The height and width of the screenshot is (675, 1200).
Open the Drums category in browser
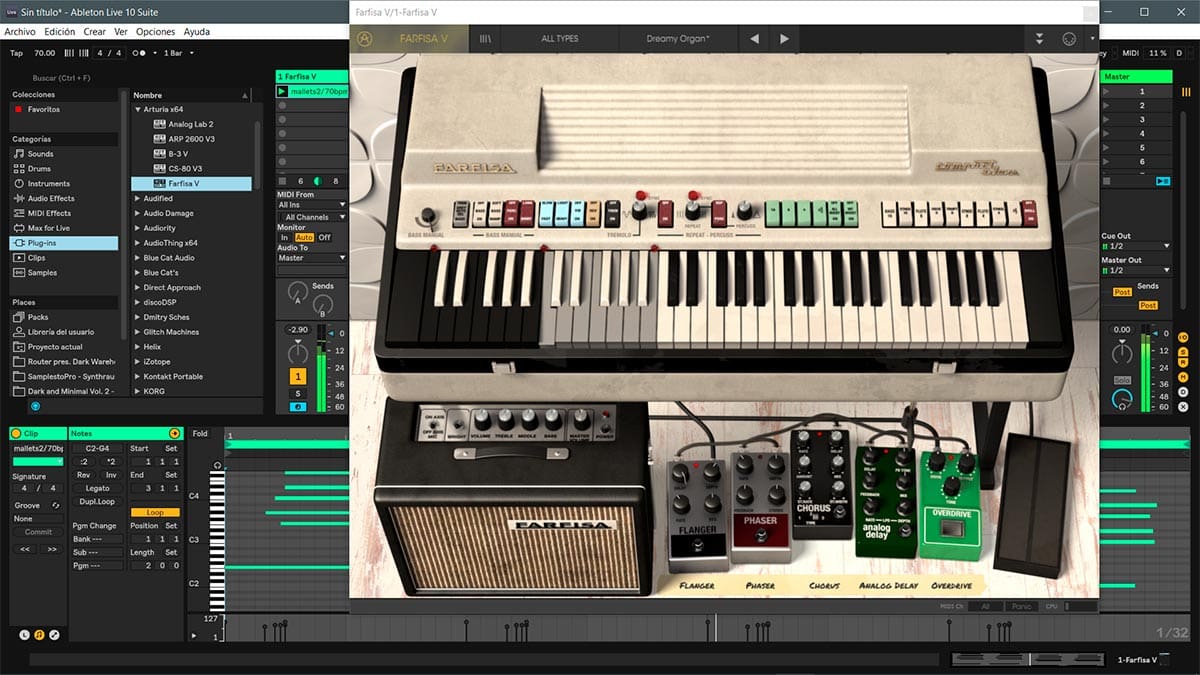click(x=39, y=169)
